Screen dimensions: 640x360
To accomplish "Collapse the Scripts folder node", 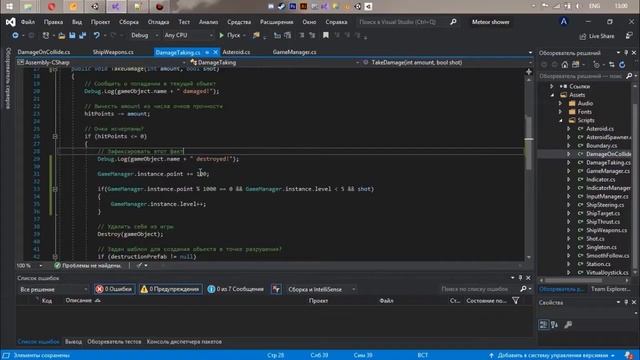I will pyautogui.click(x=560, y=120).
